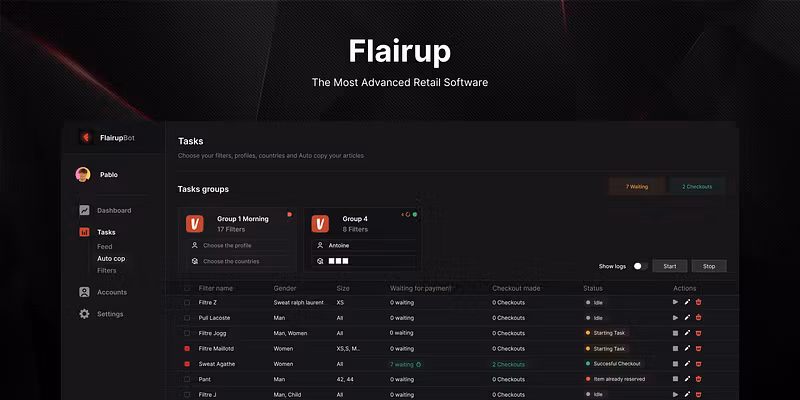Click the Starting Task status in Filtre Jogg row
800x400 pixels.
point(606,333)
